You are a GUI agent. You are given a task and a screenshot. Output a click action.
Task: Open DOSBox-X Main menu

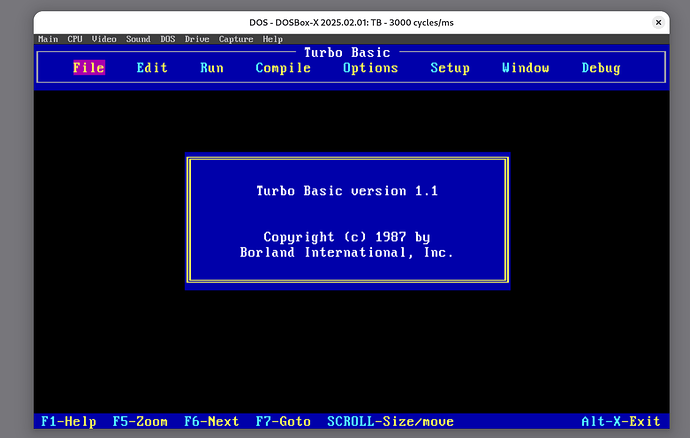point(48,39)
